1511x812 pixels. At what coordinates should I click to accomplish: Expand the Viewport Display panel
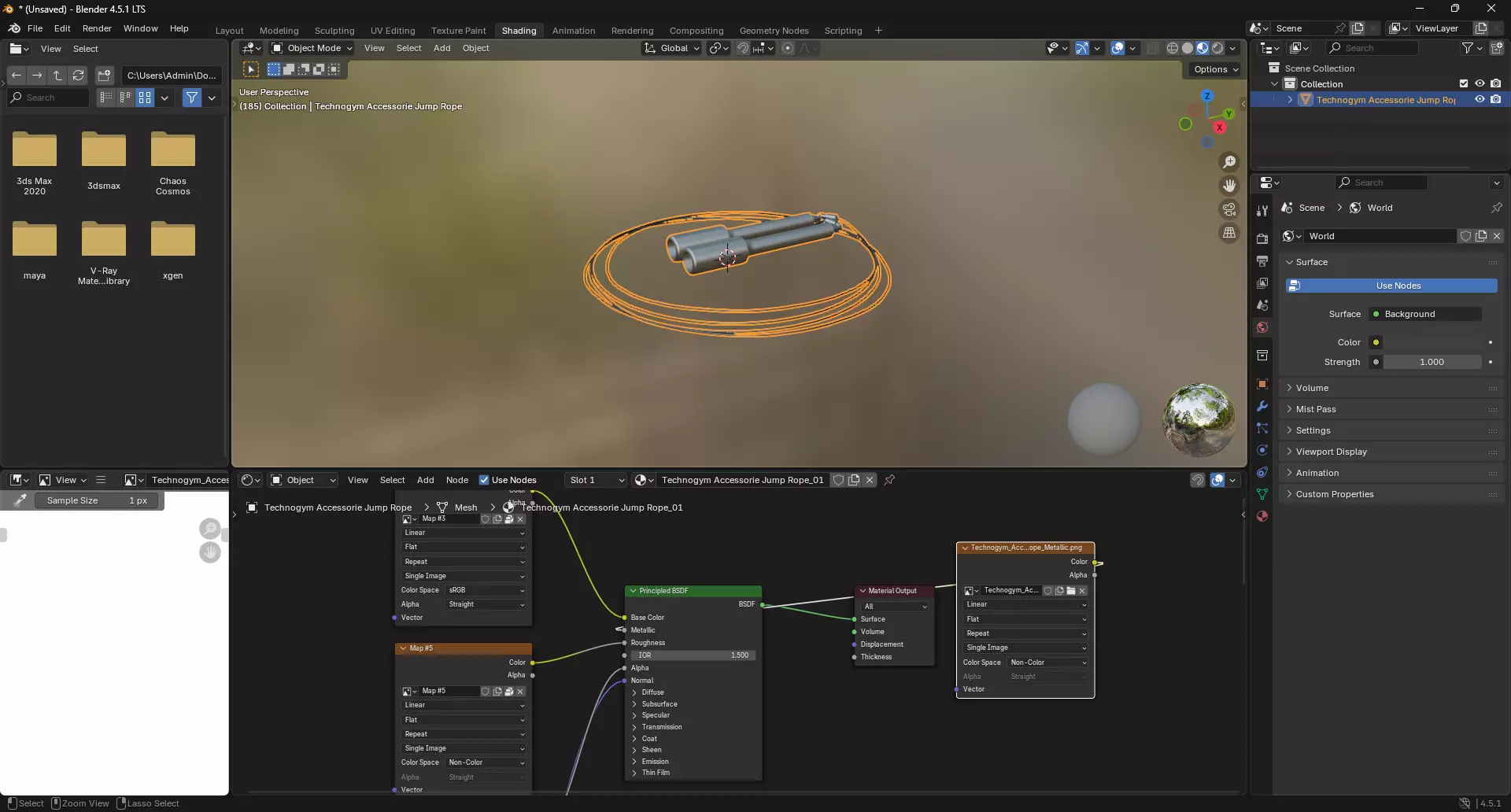click(x=1392, y=452)
